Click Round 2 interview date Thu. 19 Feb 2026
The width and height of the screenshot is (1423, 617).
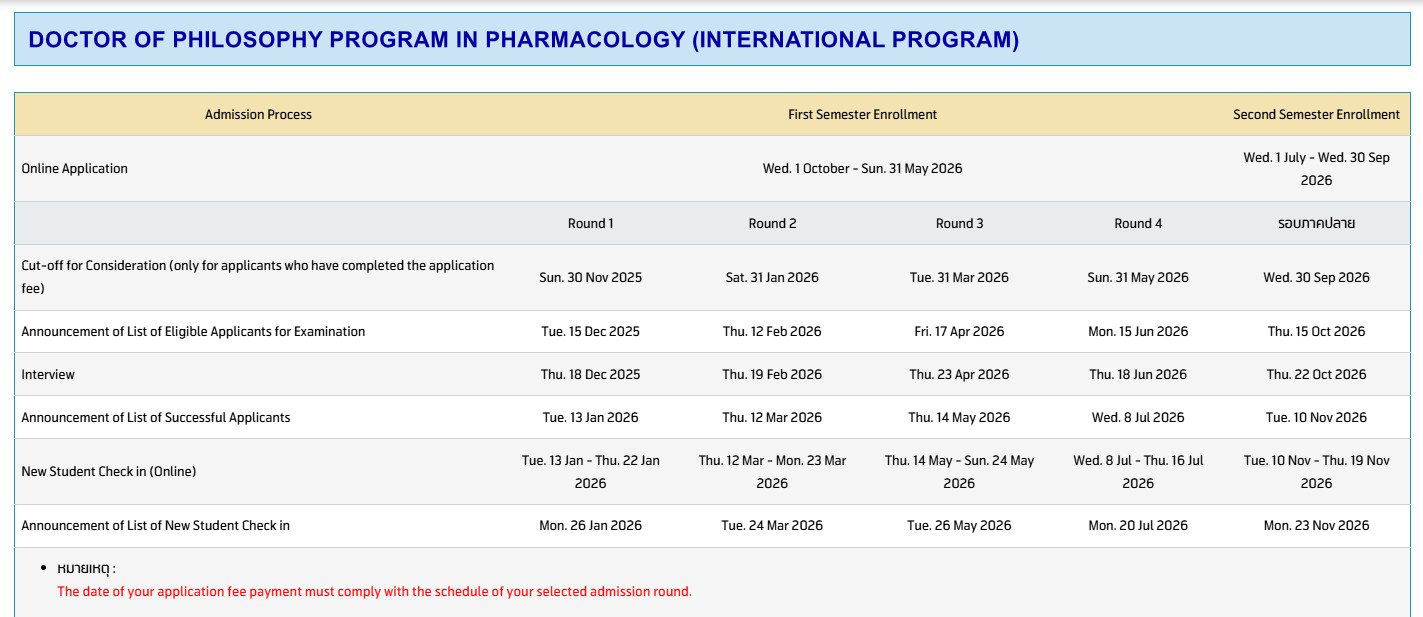[x=772, y=375]
